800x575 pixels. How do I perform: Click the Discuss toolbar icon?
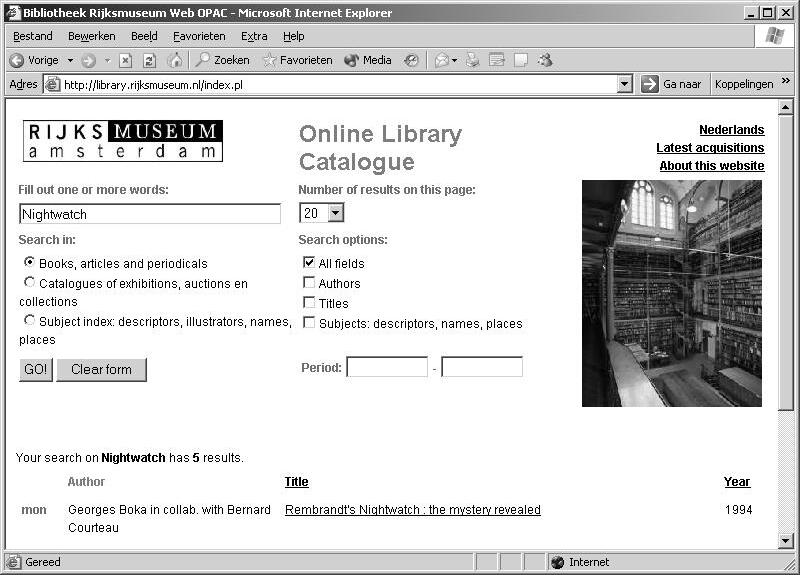tap(520, 60)
